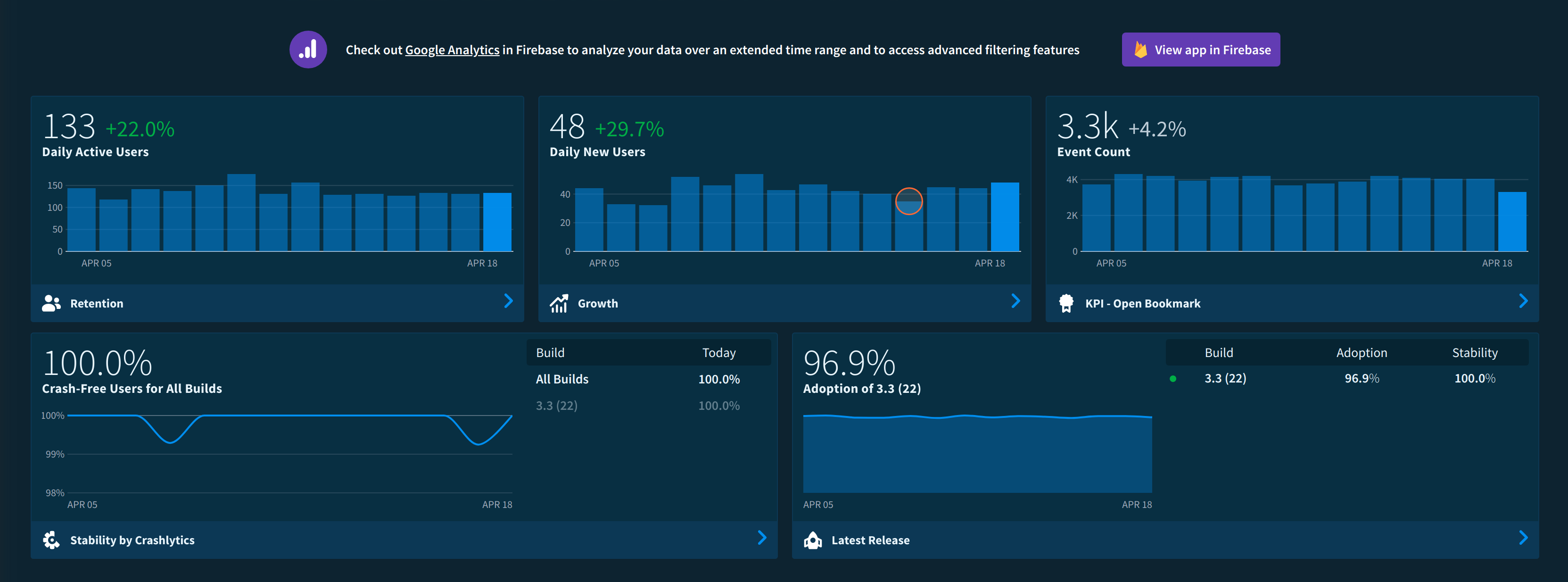Screen dimensions: 1568x582
Task: Open Latest Release via its chevron
Action: (1524, 538)
